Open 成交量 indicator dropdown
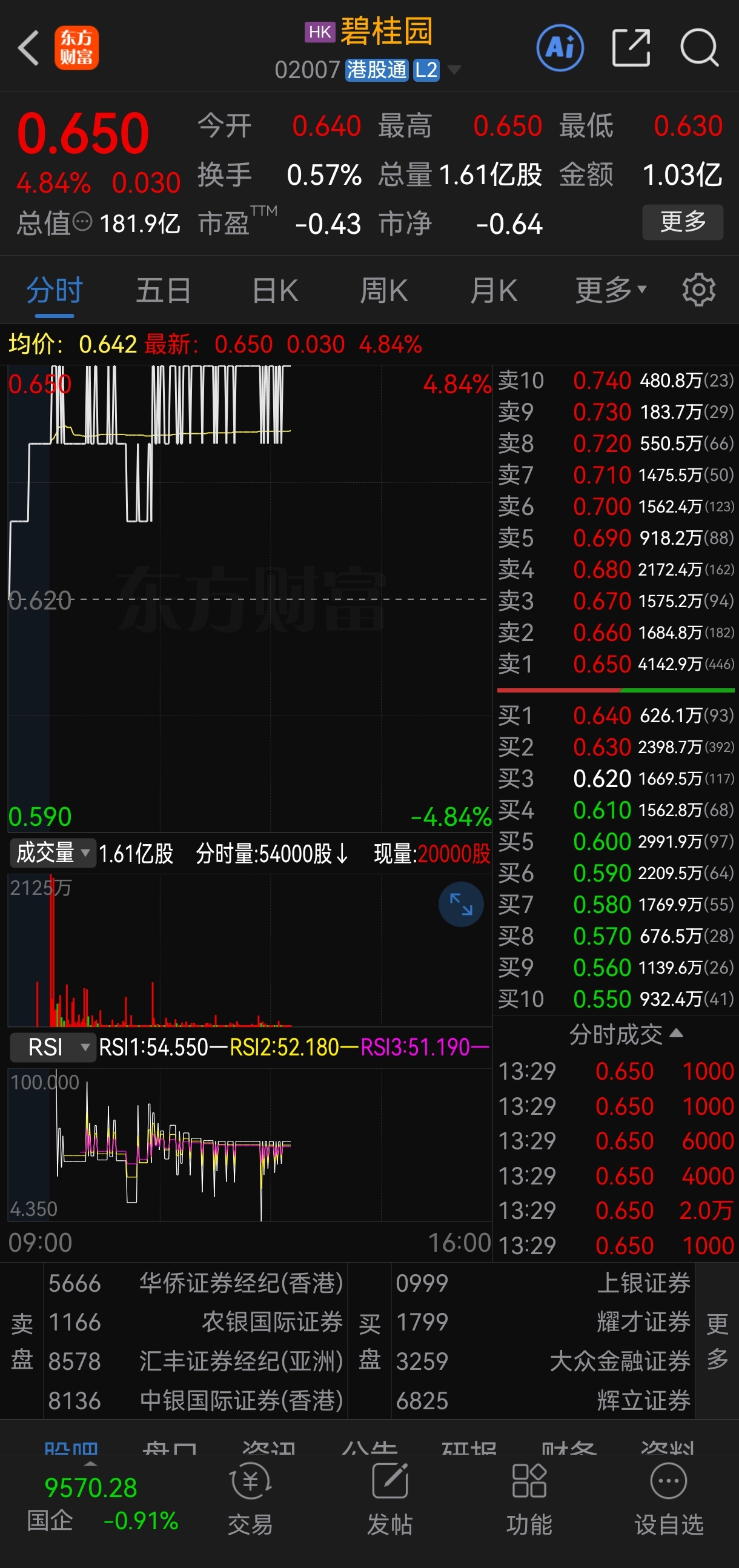Image resolution: width=739 pixels, height=1568 pixels. [x=52, y=853]
